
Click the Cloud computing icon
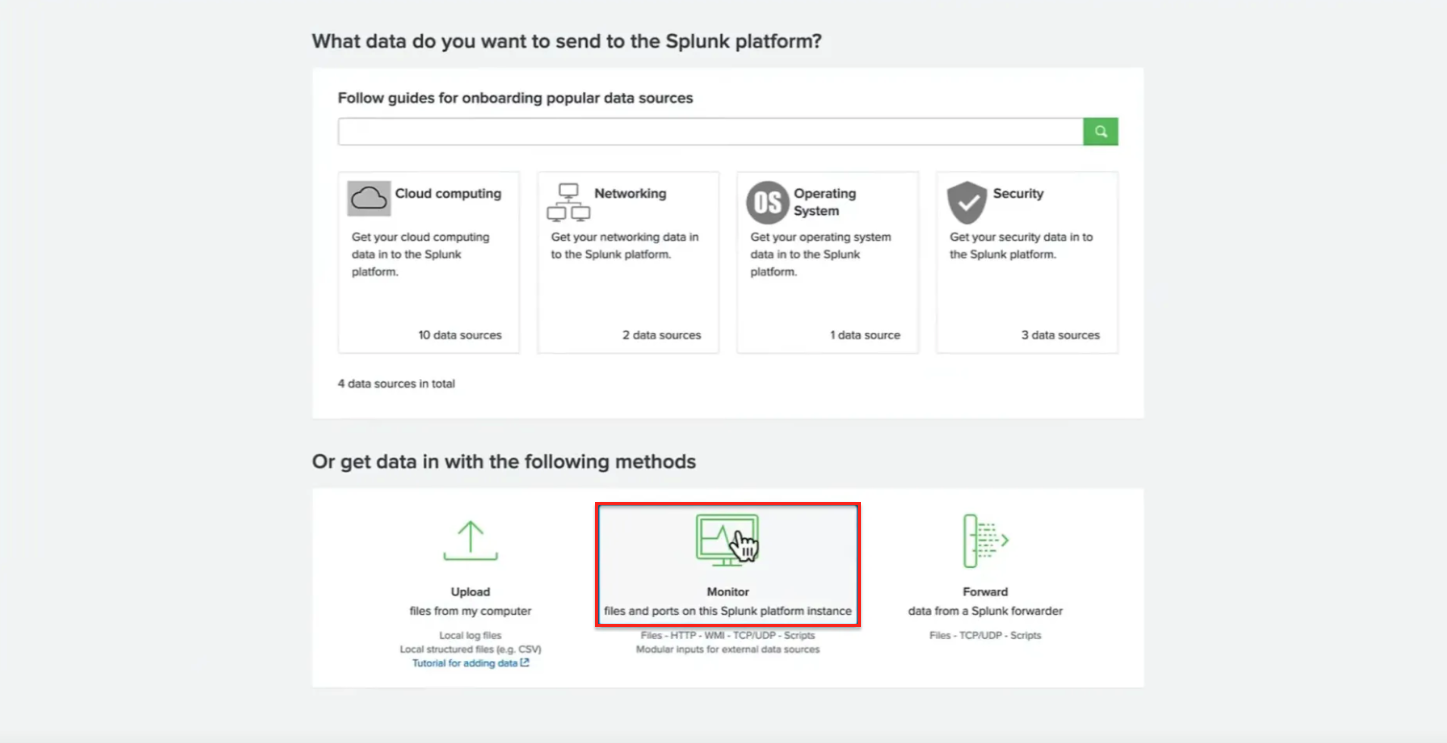tap(368, 197)
